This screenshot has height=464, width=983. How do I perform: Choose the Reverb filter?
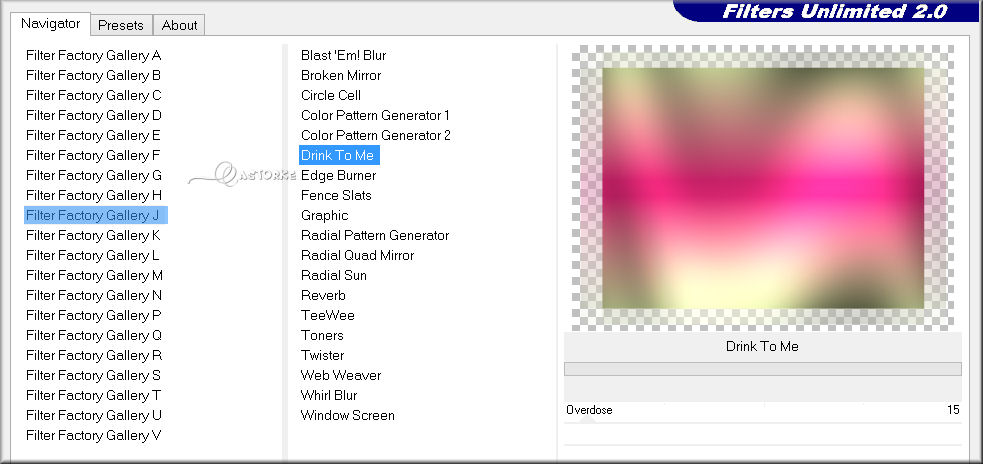[x=323, y=295]
